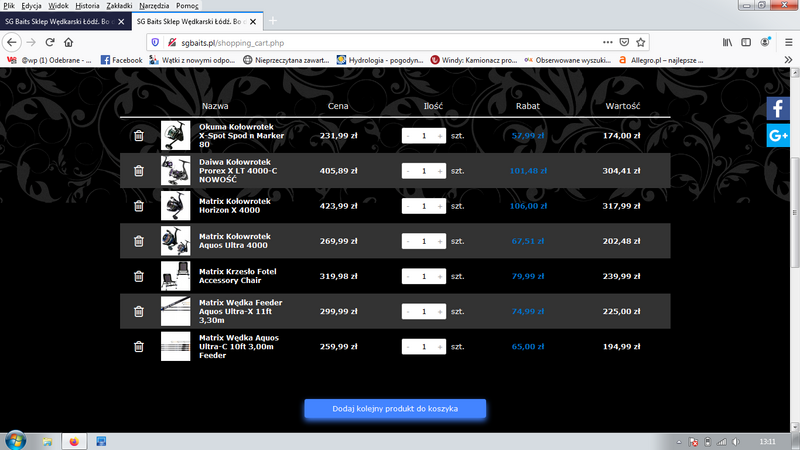
Task: Open the Pomoc menu
Action: click(187, 6)
